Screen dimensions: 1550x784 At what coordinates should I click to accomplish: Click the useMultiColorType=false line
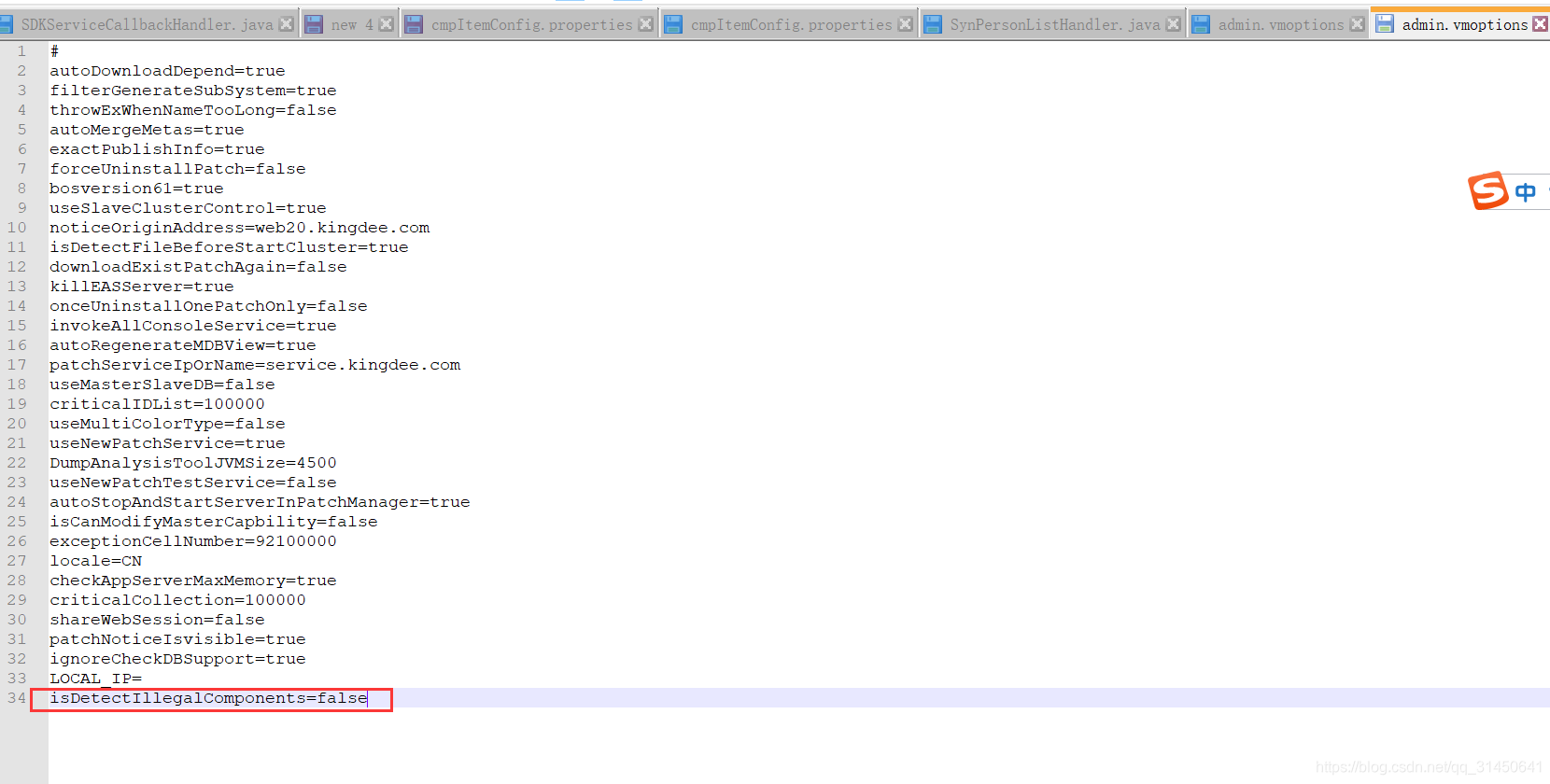167,424
